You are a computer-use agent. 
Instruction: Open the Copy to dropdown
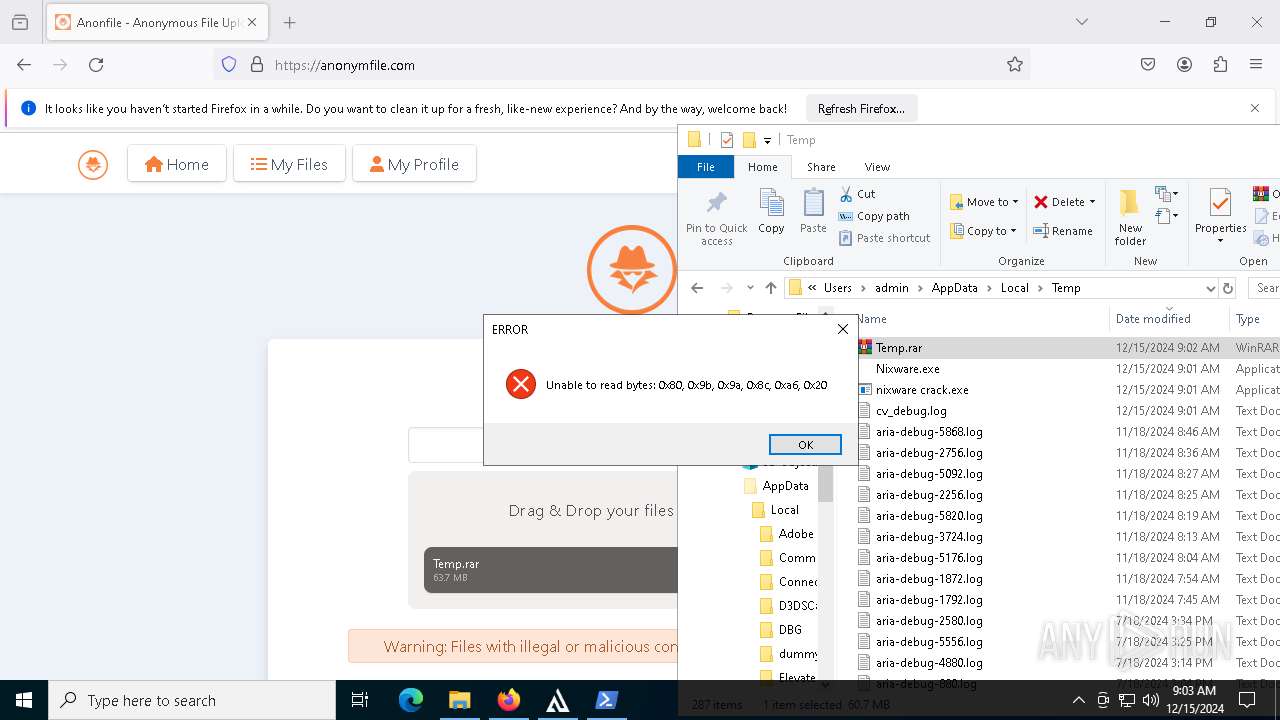[984, 231]
